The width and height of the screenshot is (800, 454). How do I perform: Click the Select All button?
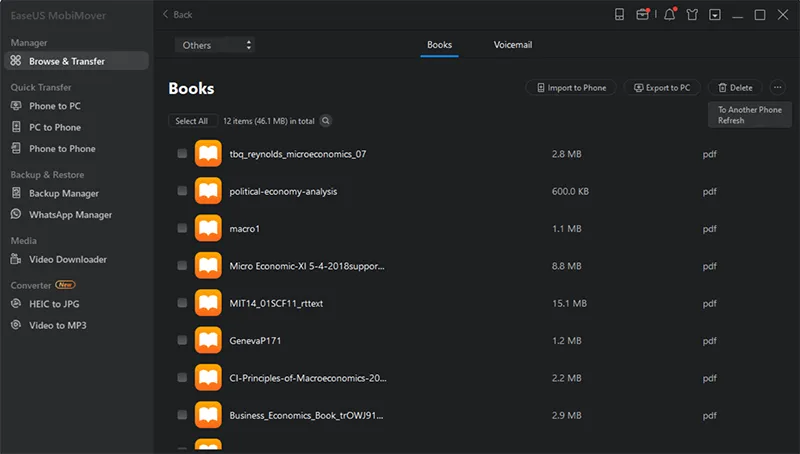pos(192,121)
